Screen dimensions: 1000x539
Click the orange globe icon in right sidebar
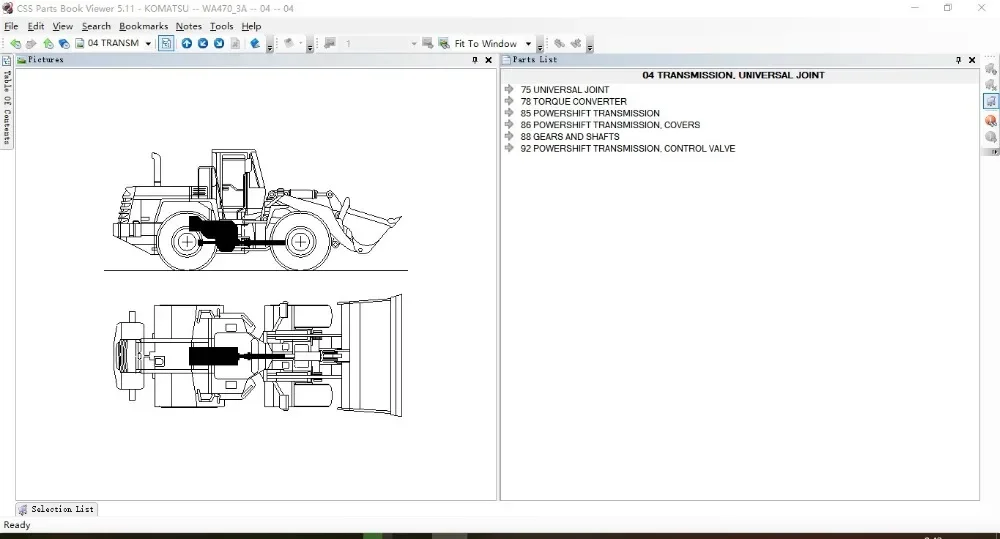click(x=990, y=120)
